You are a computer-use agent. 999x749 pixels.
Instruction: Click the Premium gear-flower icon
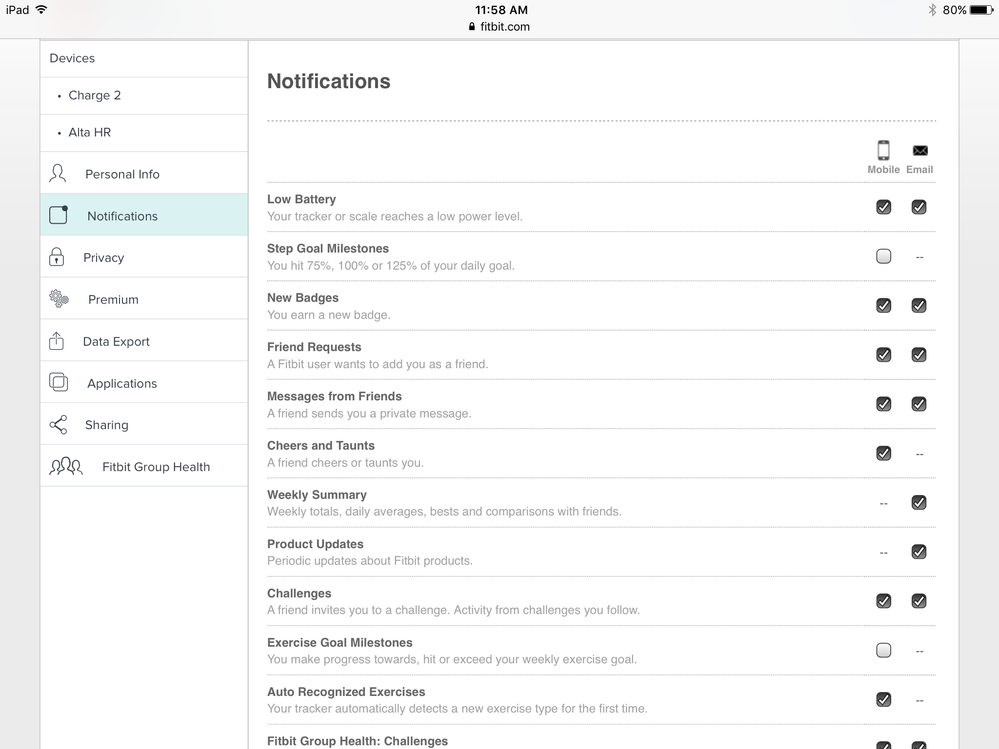[x=59, y=298]
